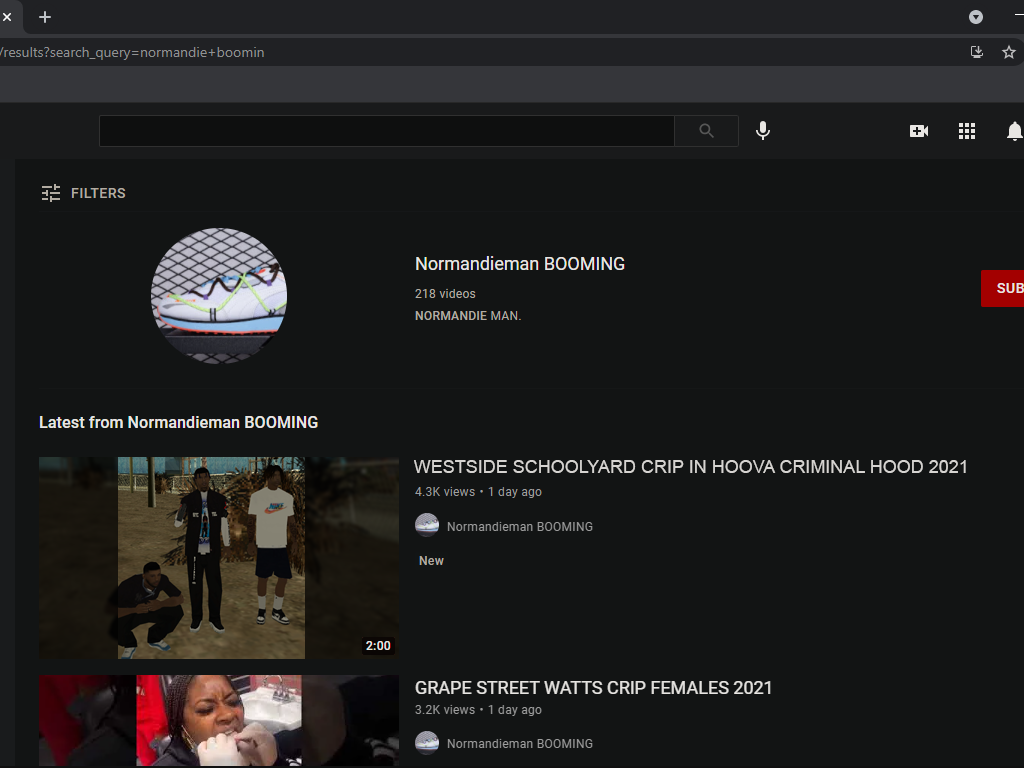This screenshot has width=1024, height=768.
Task: Open channel name under Westside Schoolyard video
Action: pos(520,526)
